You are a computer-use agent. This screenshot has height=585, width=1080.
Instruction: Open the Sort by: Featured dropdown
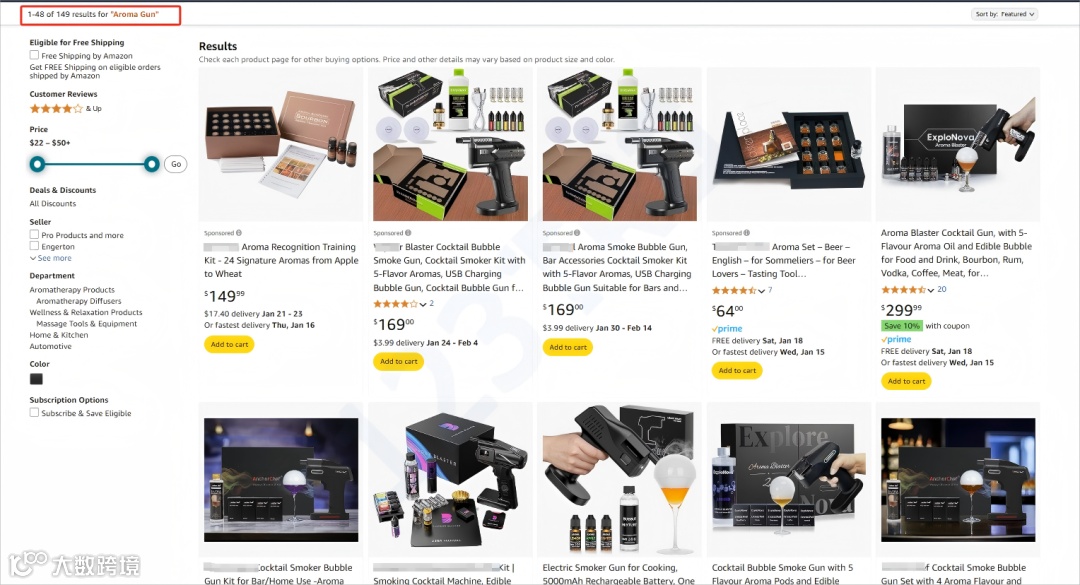1005,14
